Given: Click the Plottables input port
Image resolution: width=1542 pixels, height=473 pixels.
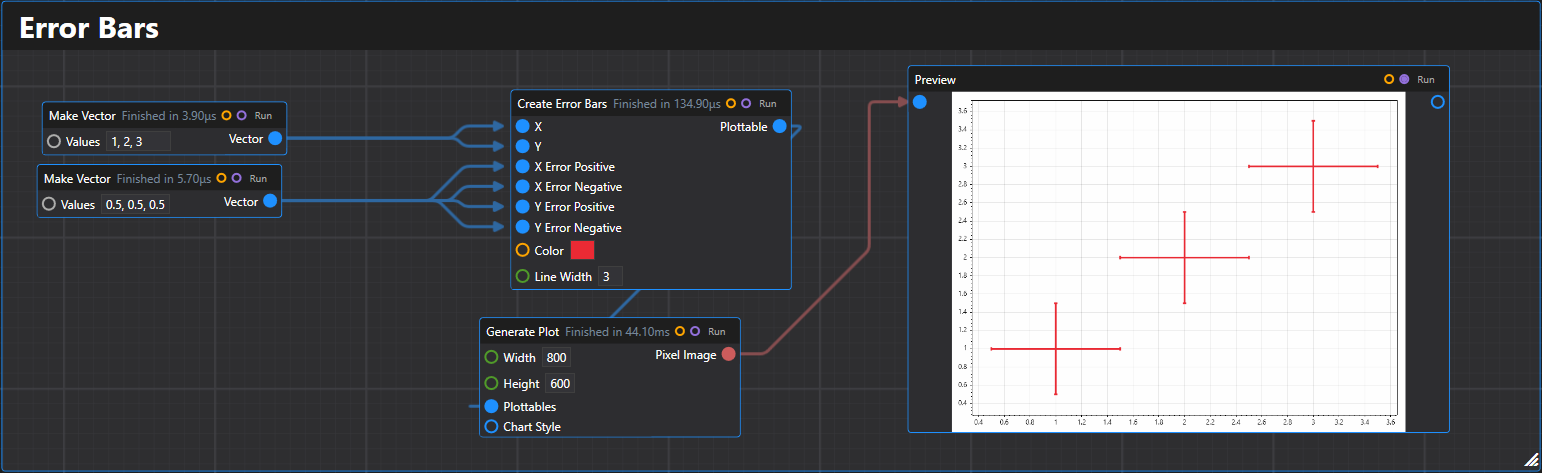Looking at the screenshot, I should (491, 407).
